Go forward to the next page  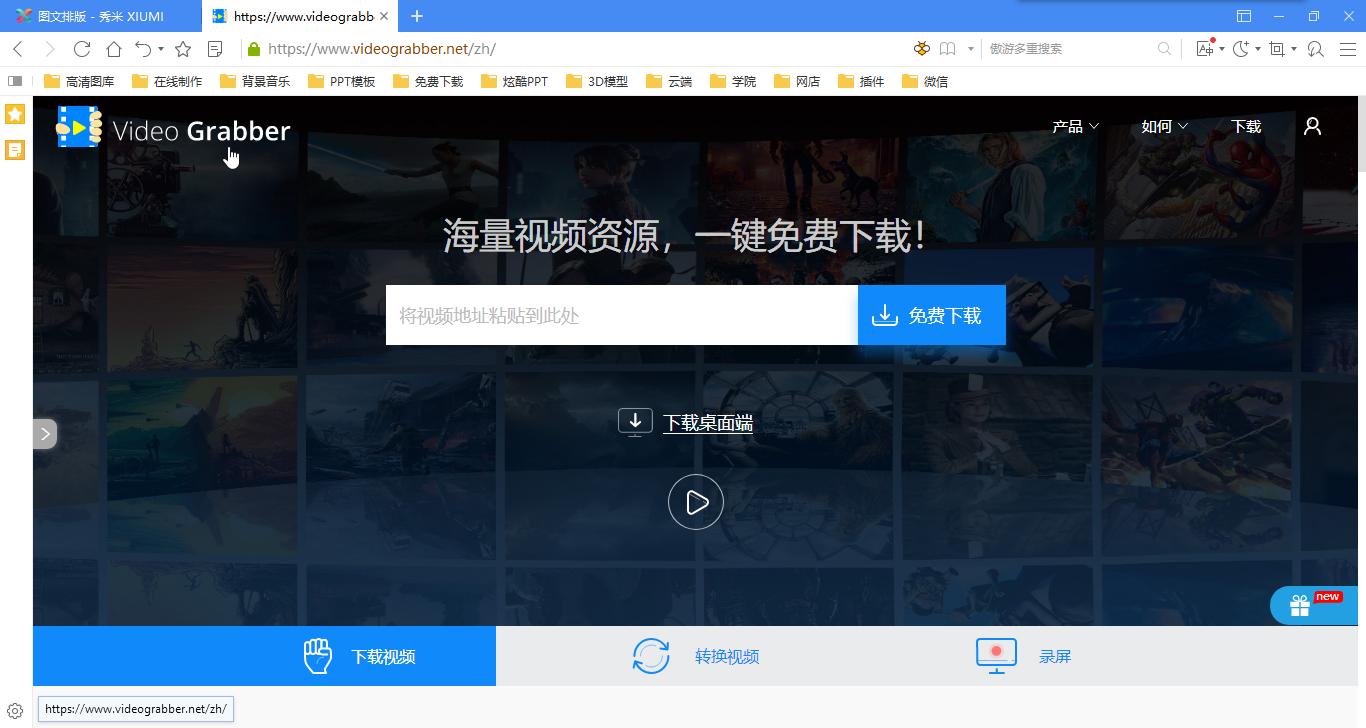pos(50,49)
